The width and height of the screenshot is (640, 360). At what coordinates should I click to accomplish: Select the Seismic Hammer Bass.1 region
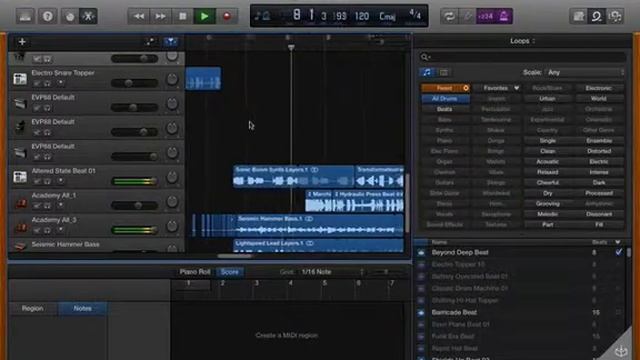(x=319, y=225)
